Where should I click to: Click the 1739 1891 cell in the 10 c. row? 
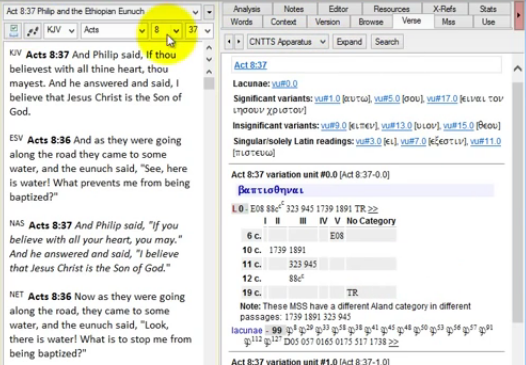coord(287,250)
